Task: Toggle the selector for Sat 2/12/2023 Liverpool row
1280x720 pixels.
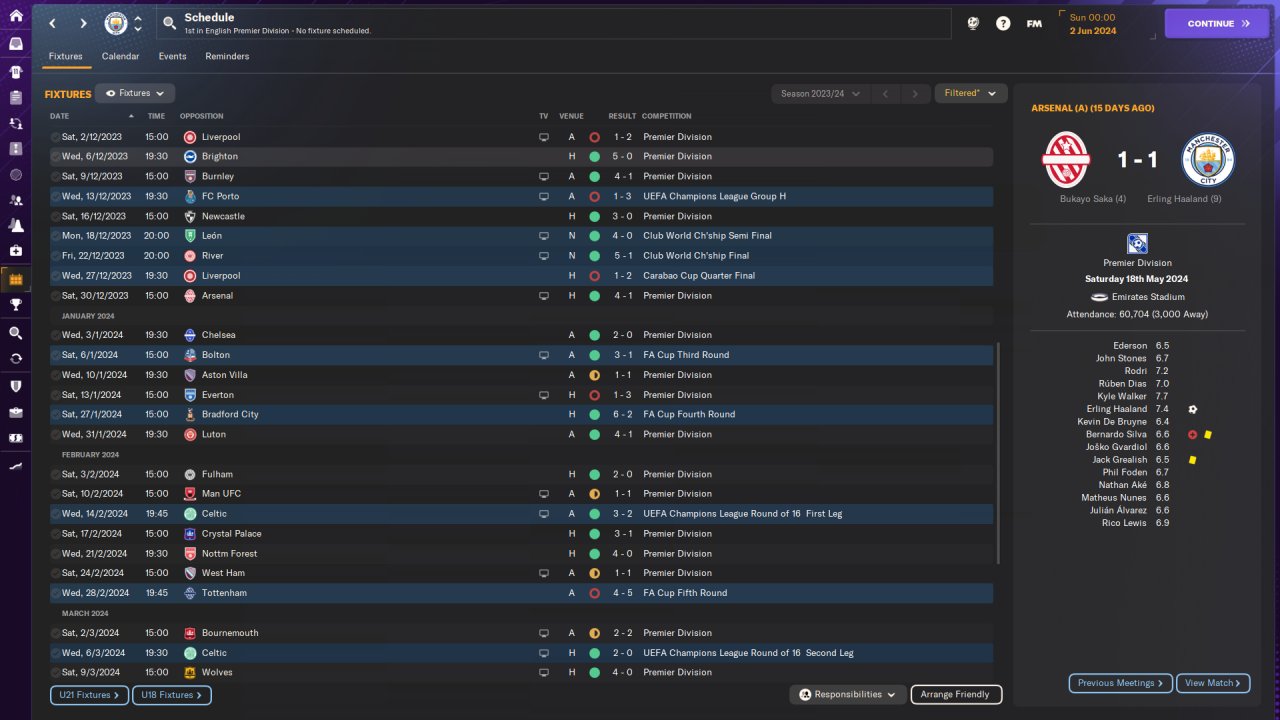Action: point(55,137)
